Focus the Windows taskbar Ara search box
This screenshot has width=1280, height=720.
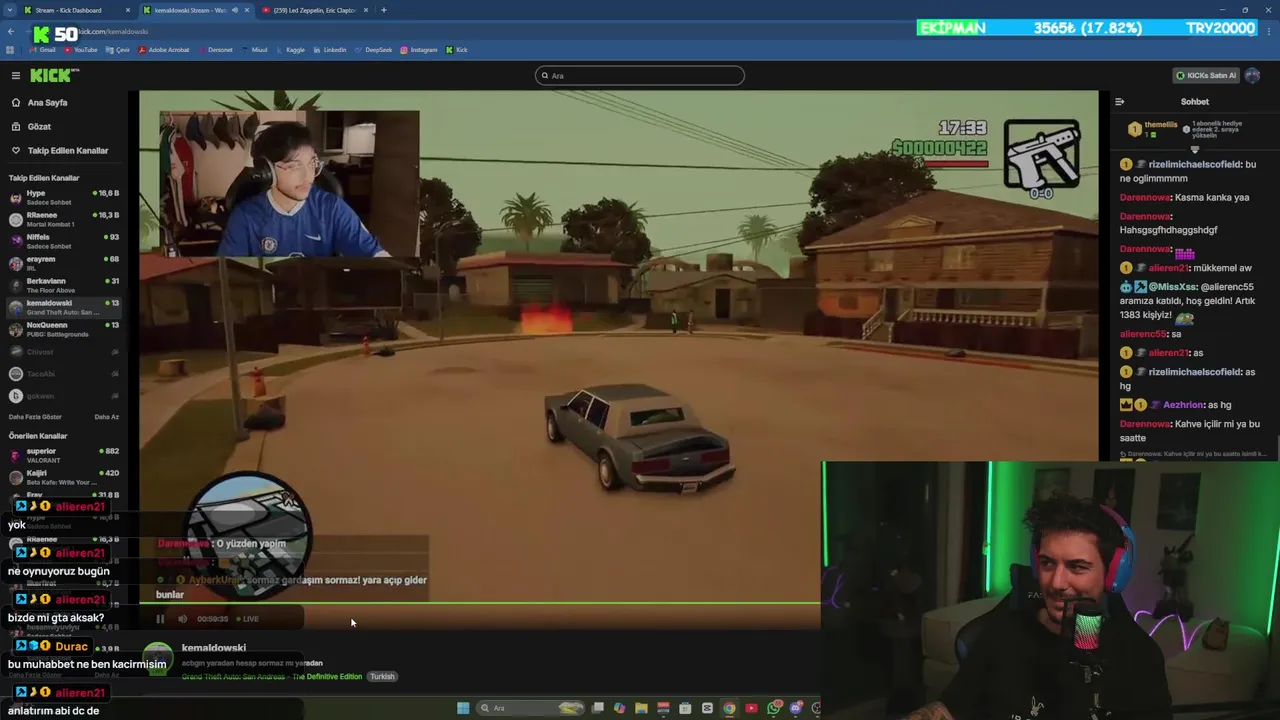click(x=530, y=708)
